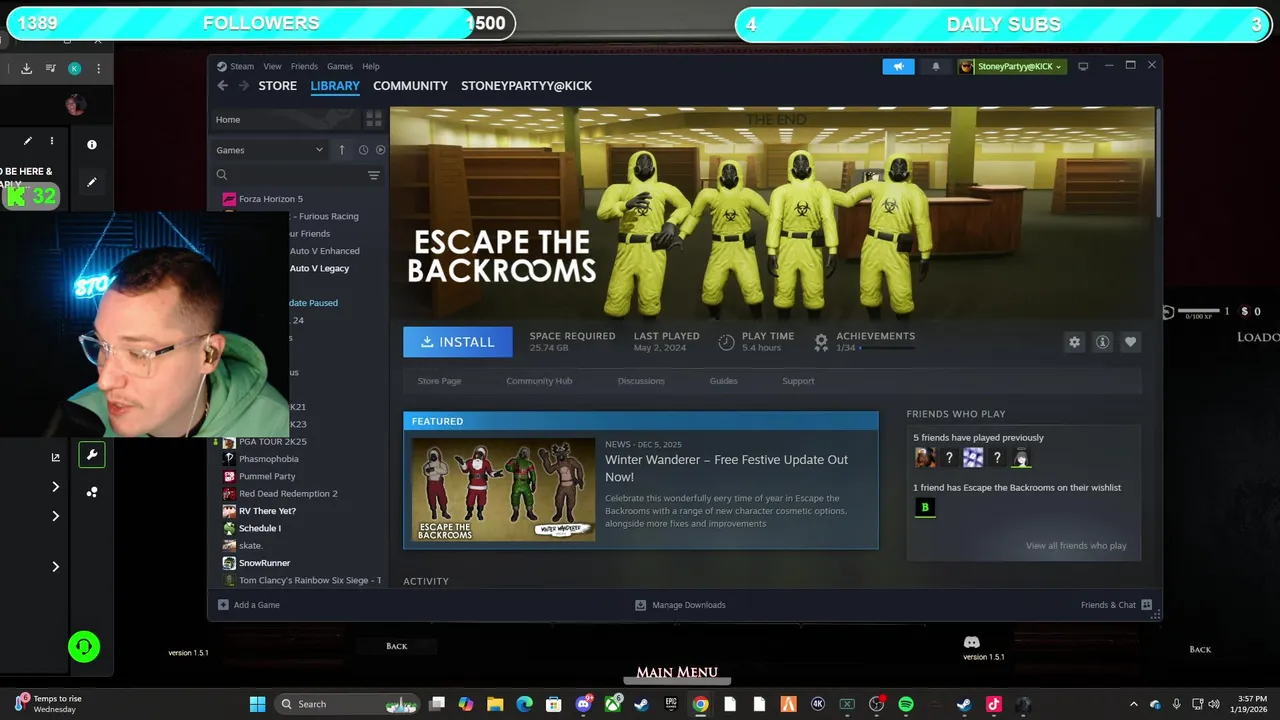1280x720 pixels.
Task: Open Steam Big Picture mode icon
Action: click(1083, 66)
